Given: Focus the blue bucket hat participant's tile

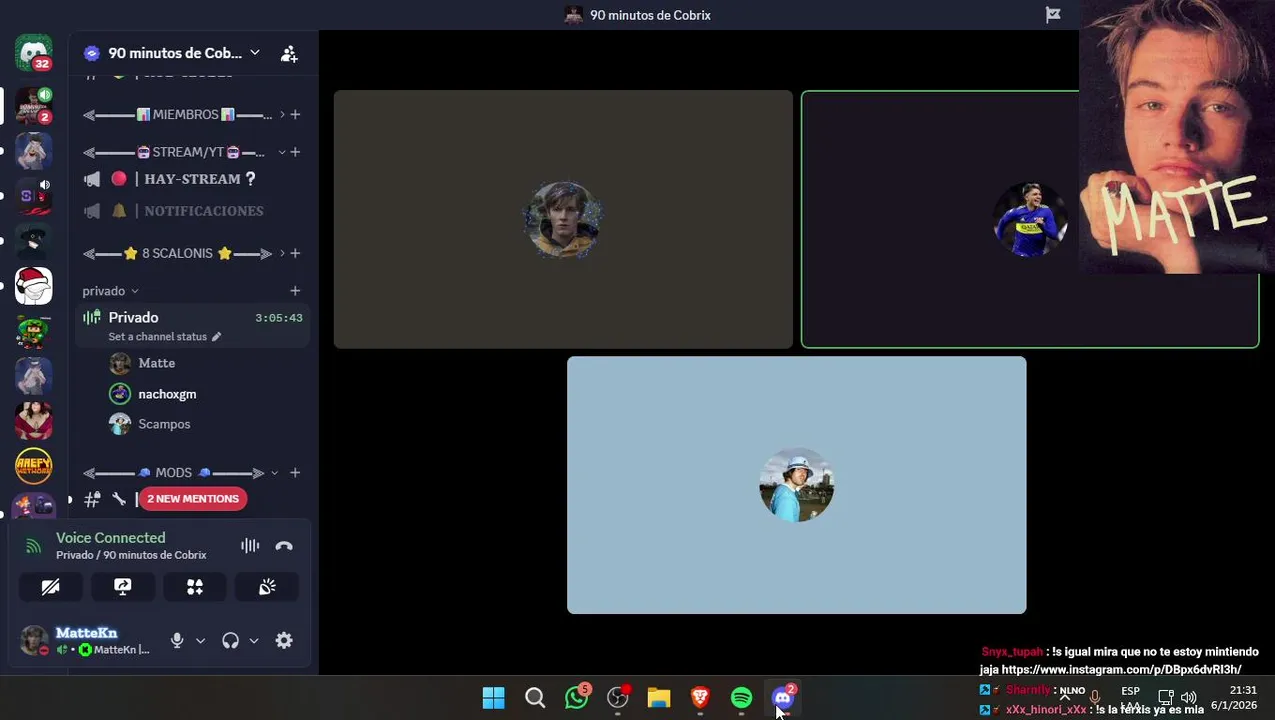Looking at the screenshot, I should 796,485.
